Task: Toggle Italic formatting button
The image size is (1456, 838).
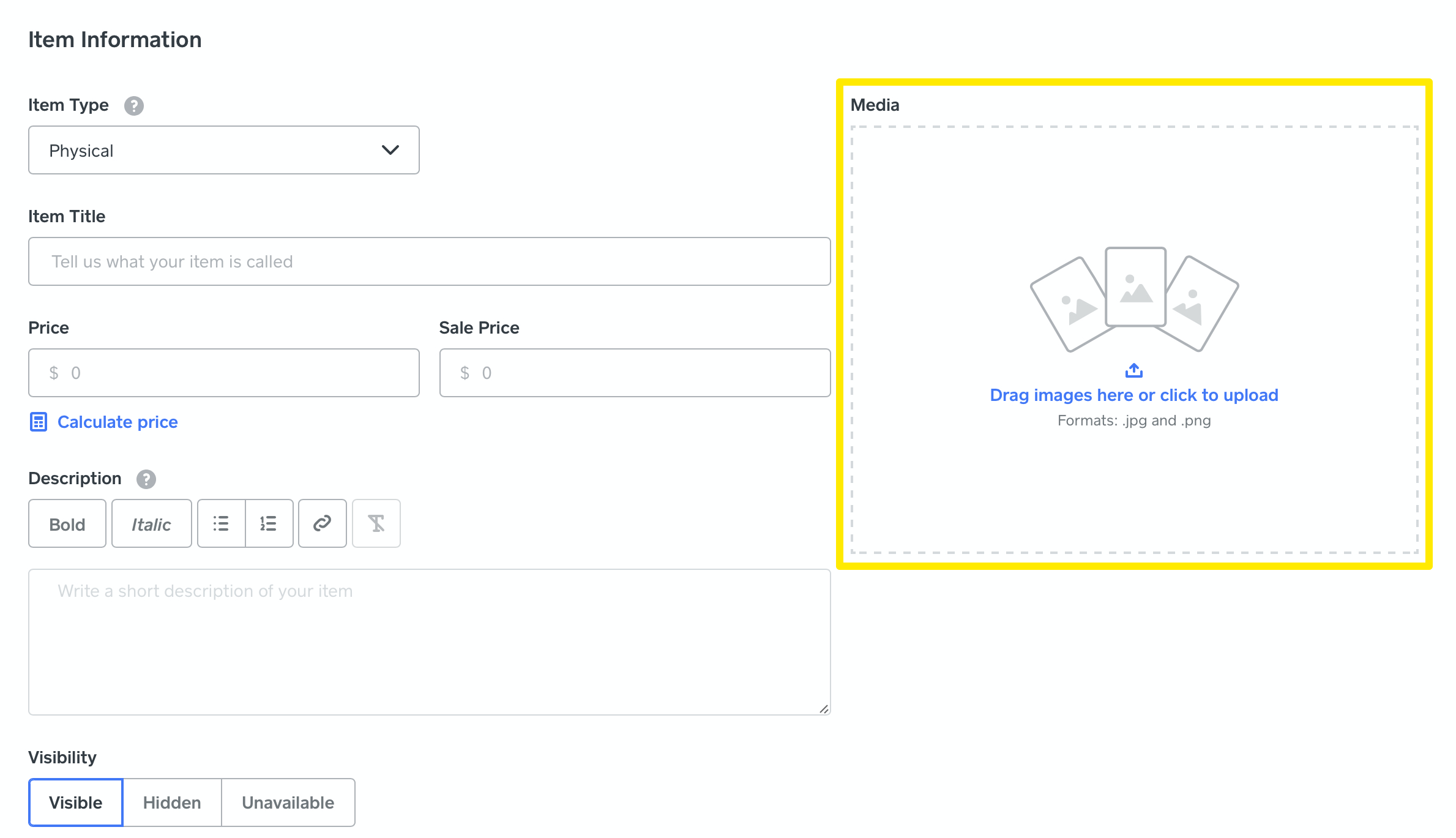Action: (151, 524)
